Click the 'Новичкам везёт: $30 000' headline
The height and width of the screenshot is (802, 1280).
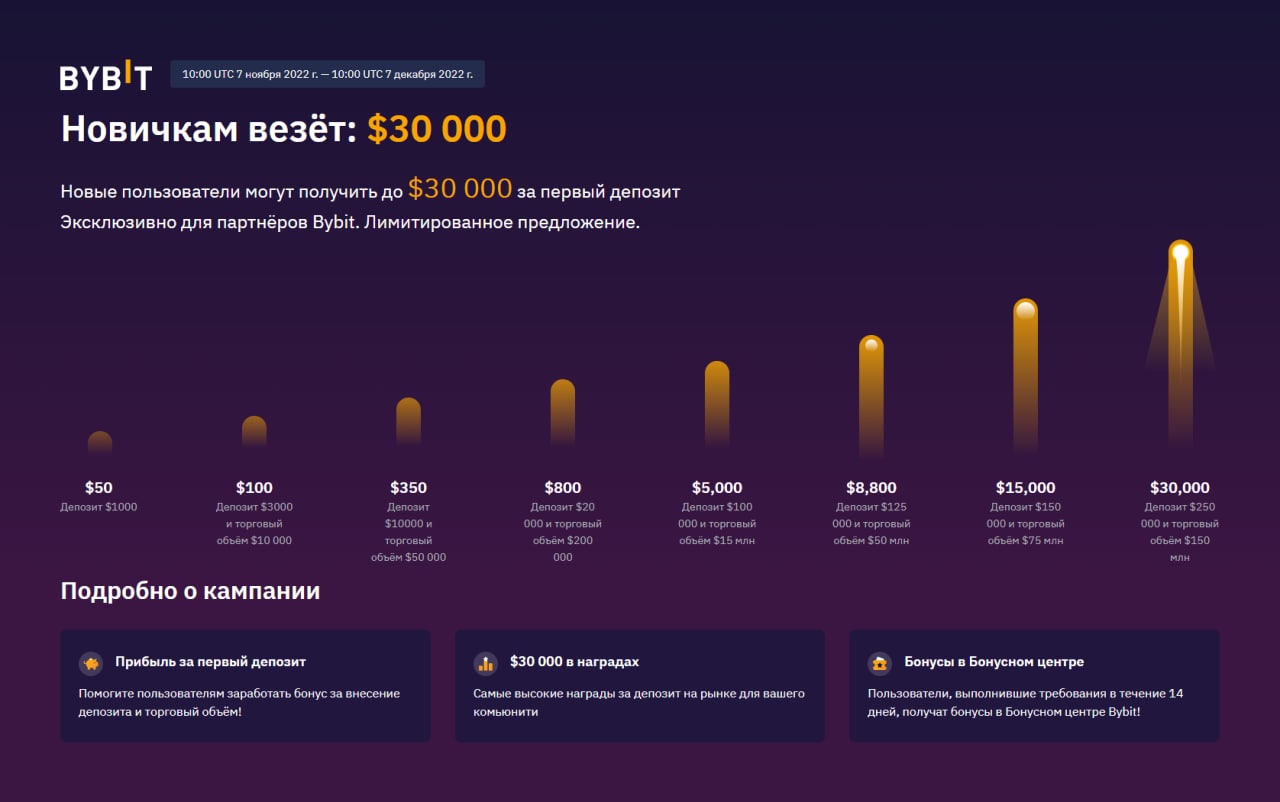284,130
